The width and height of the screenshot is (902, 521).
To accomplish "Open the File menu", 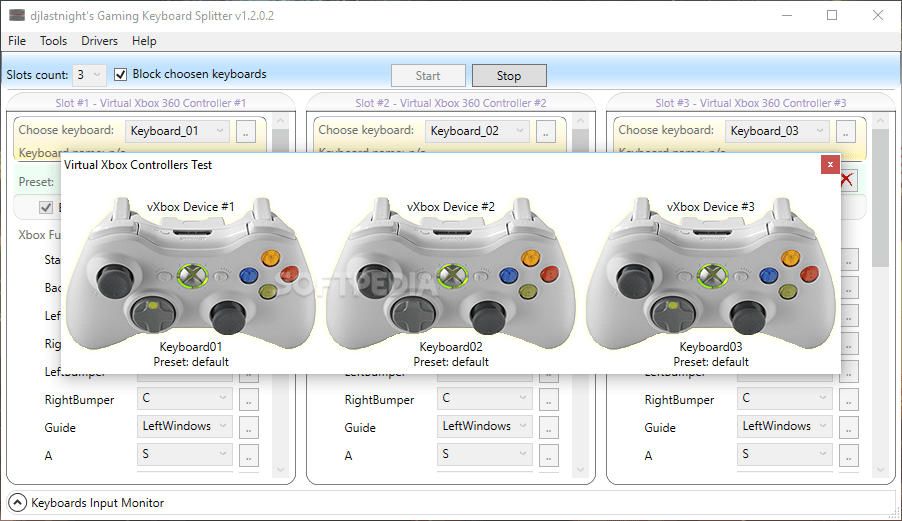I will point(17,41).
